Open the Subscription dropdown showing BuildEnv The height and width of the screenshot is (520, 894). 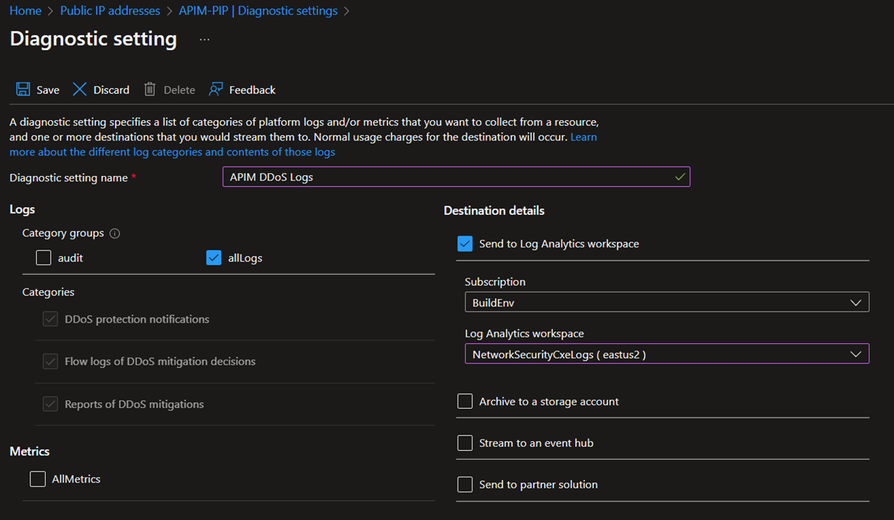tap(667, 302)
